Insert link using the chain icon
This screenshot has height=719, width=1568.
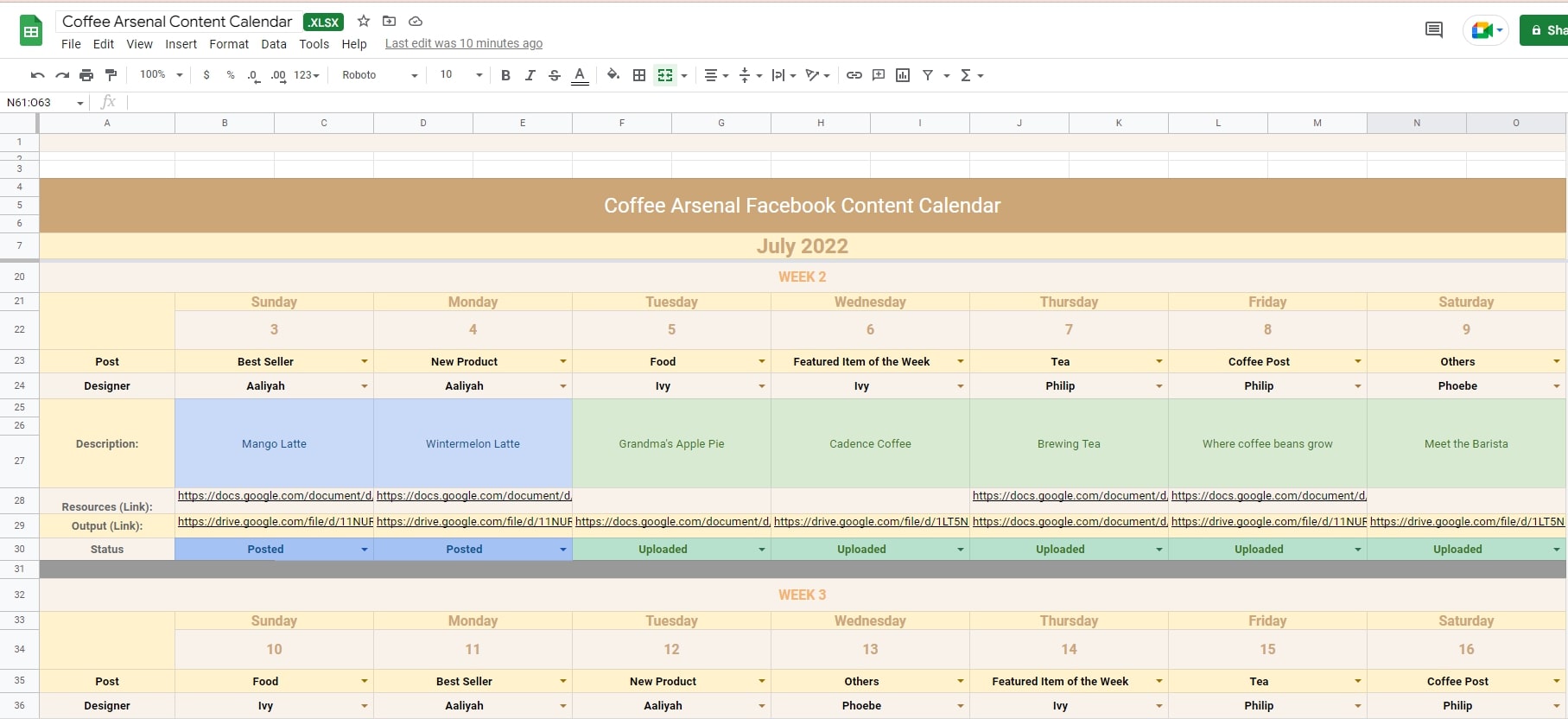pyautogui.click(x=854, y=75)
